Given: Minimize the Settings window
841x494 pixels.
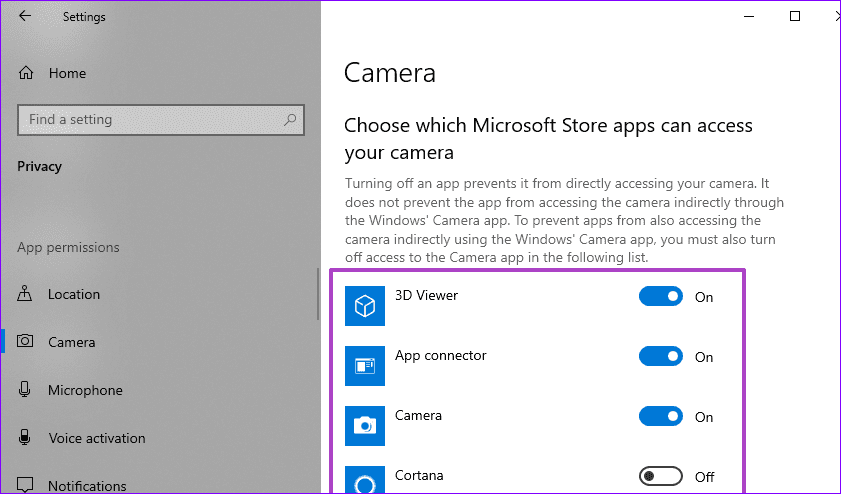Looking at the screenshot, I should [x=749, y=17].
